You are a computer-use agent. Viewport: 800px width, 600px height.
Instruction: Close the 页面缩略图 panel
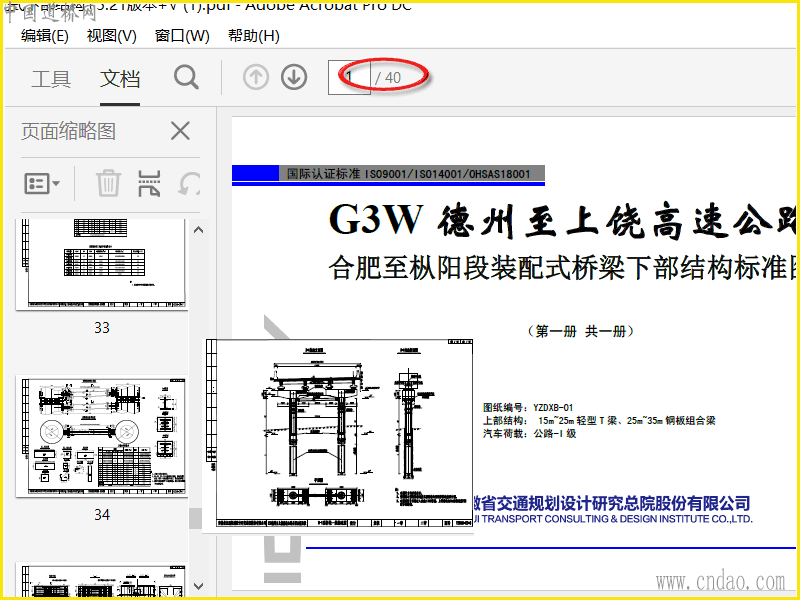(x=181, y=131)
